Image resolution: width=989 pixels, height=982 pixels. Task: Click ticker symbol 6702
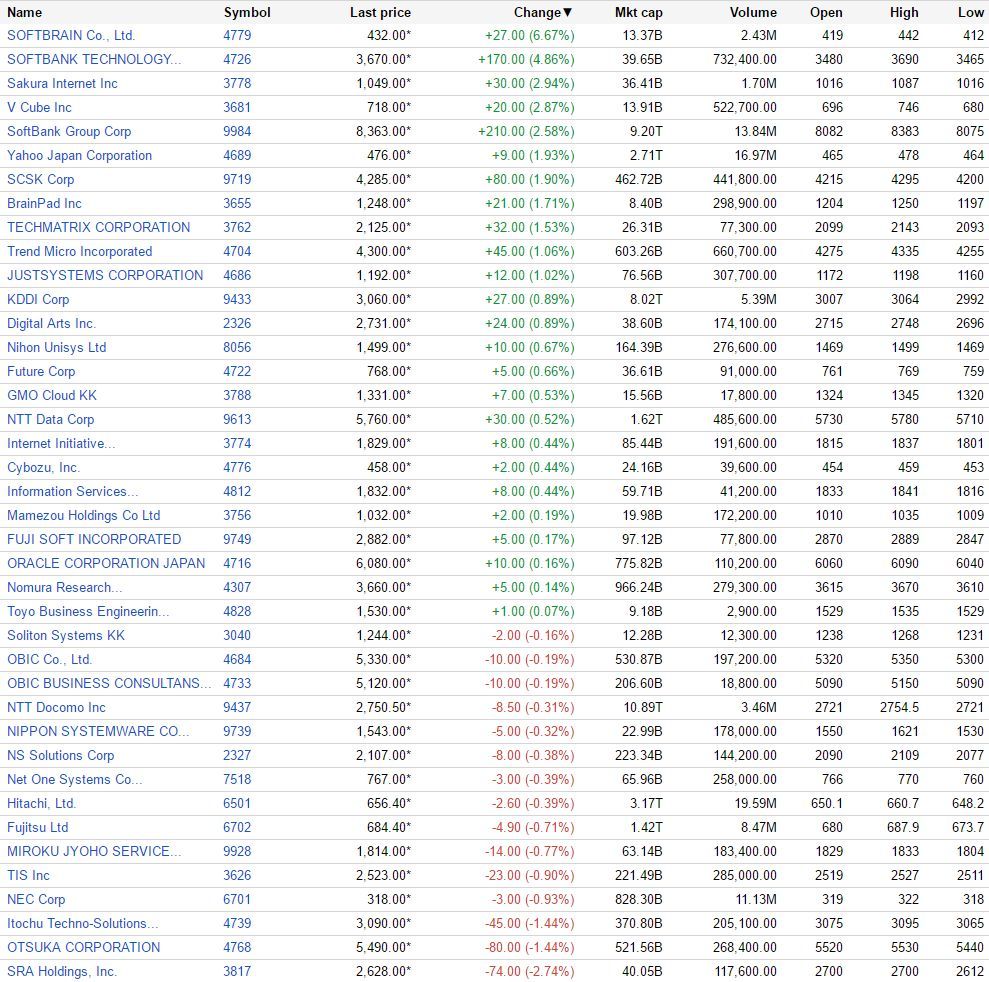pyautogui.click(x=237, y=826)
